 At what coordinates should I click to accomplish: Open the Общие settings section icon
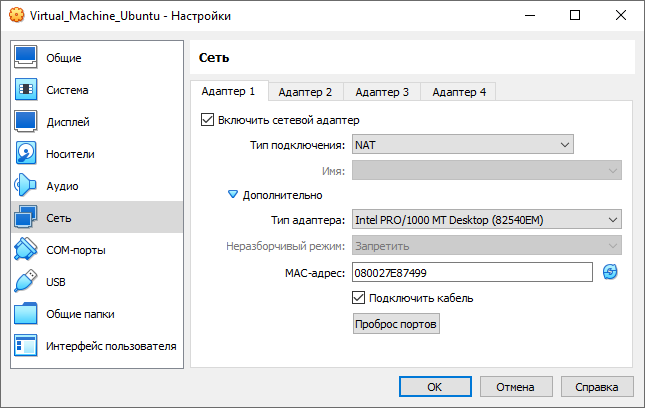tap(26, 58)
